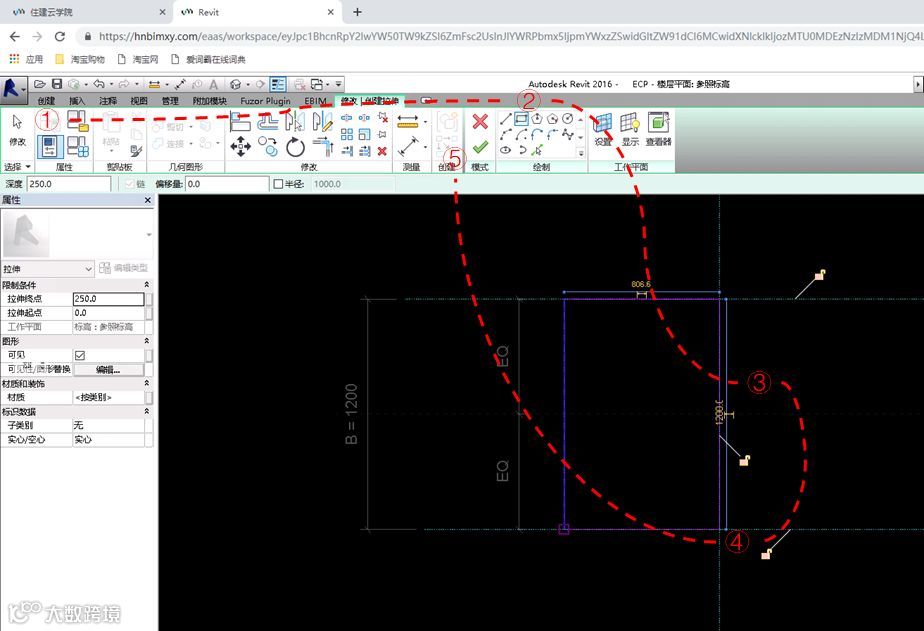
Task: Close the Properties panel
Action: pyautogui.click(x=148, y=200)
